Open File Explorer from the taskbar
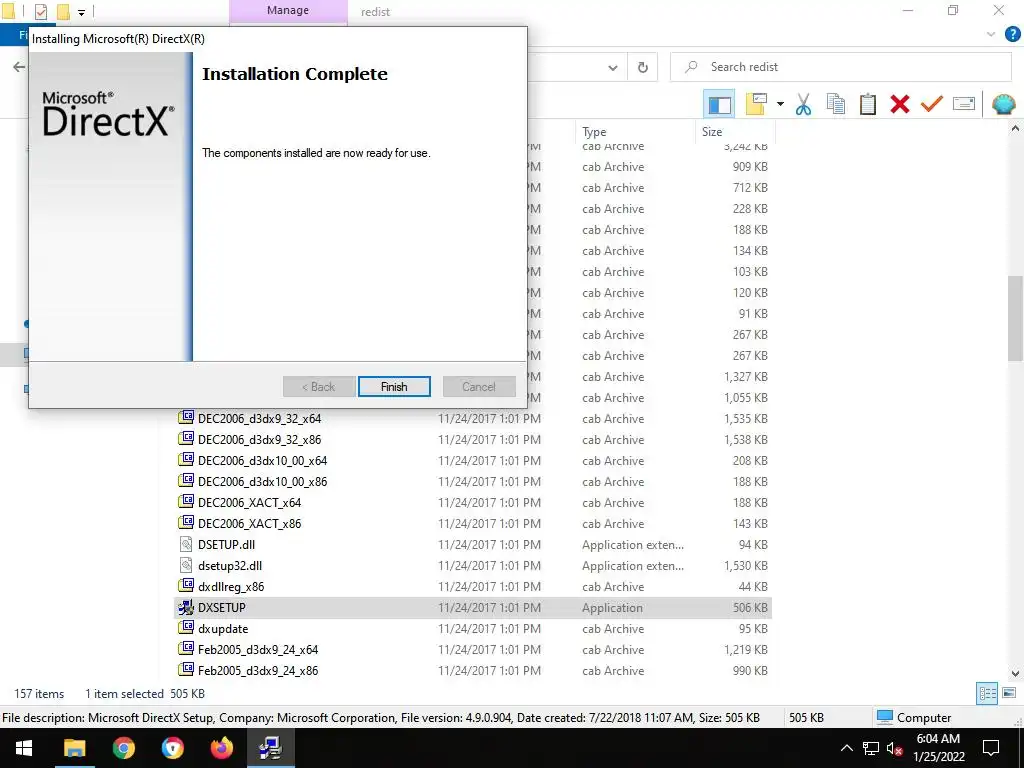Screen dimensions: 1024x768 pos(74,748)
